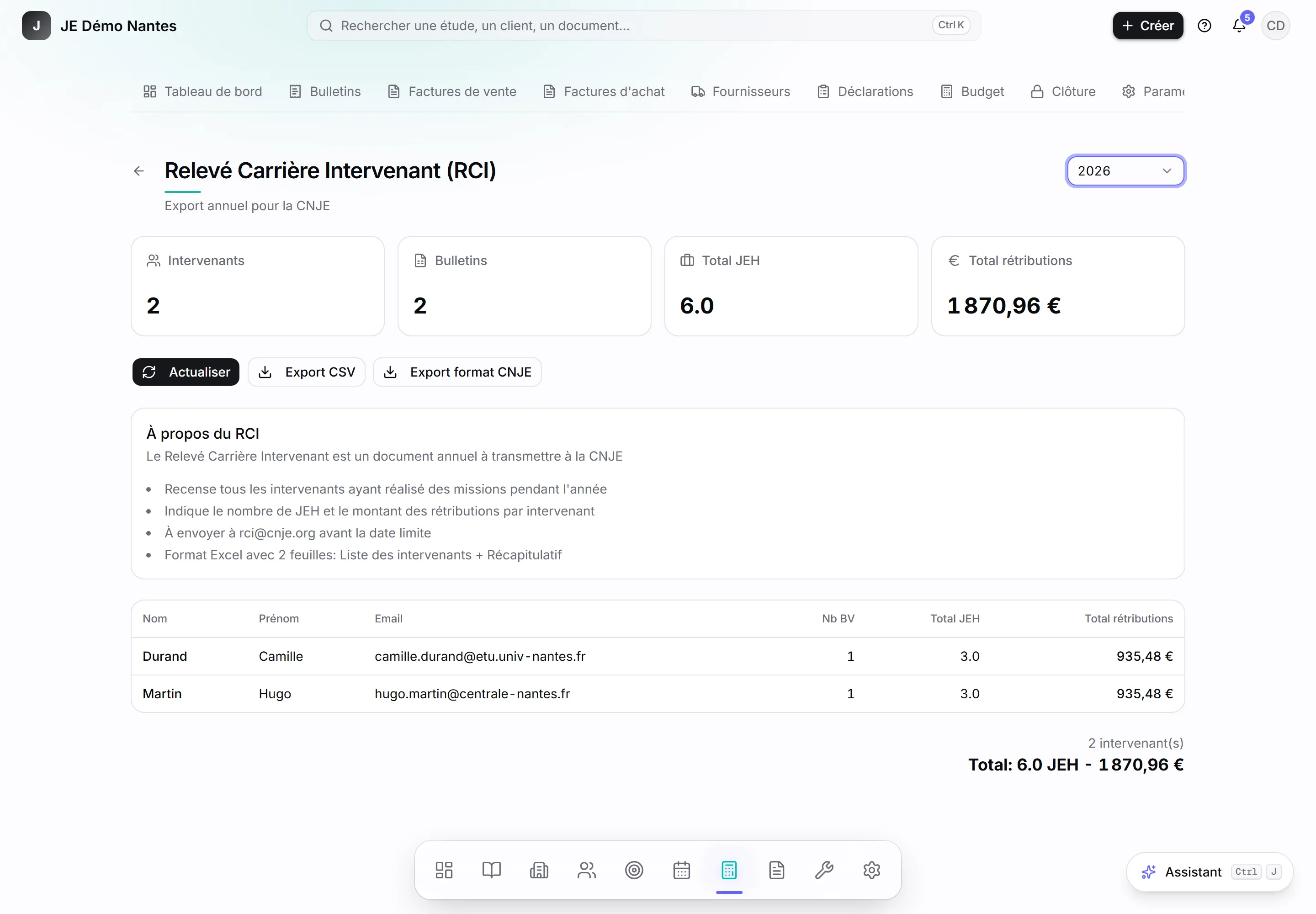The width and height of the screenshot is (1316, 914).
Task: Click the 1 870,96 € value in Total rétributions card
Action: (x=1004, y=306)
